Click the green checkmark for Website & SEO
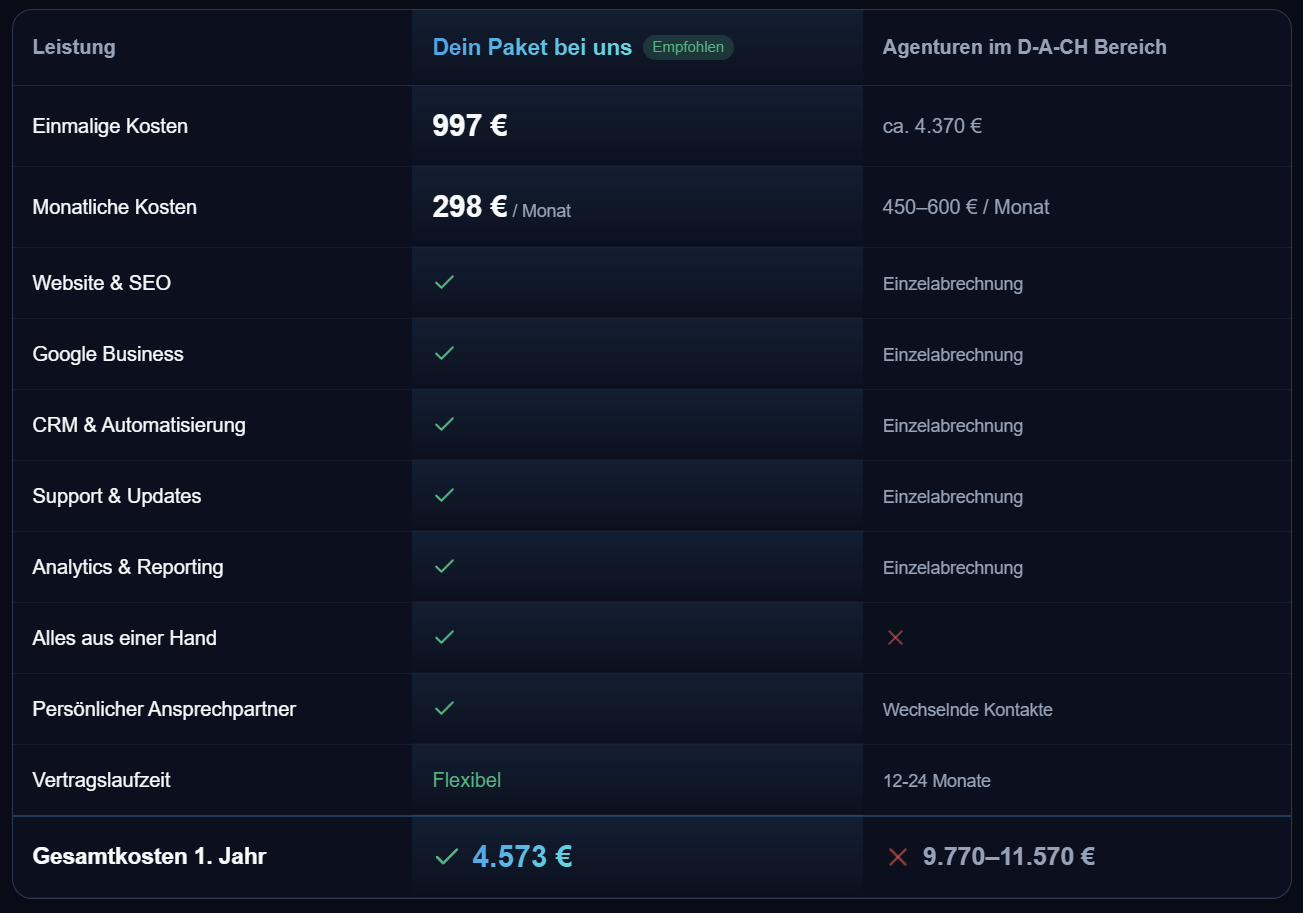The image size is (1303, 913). 444,283
